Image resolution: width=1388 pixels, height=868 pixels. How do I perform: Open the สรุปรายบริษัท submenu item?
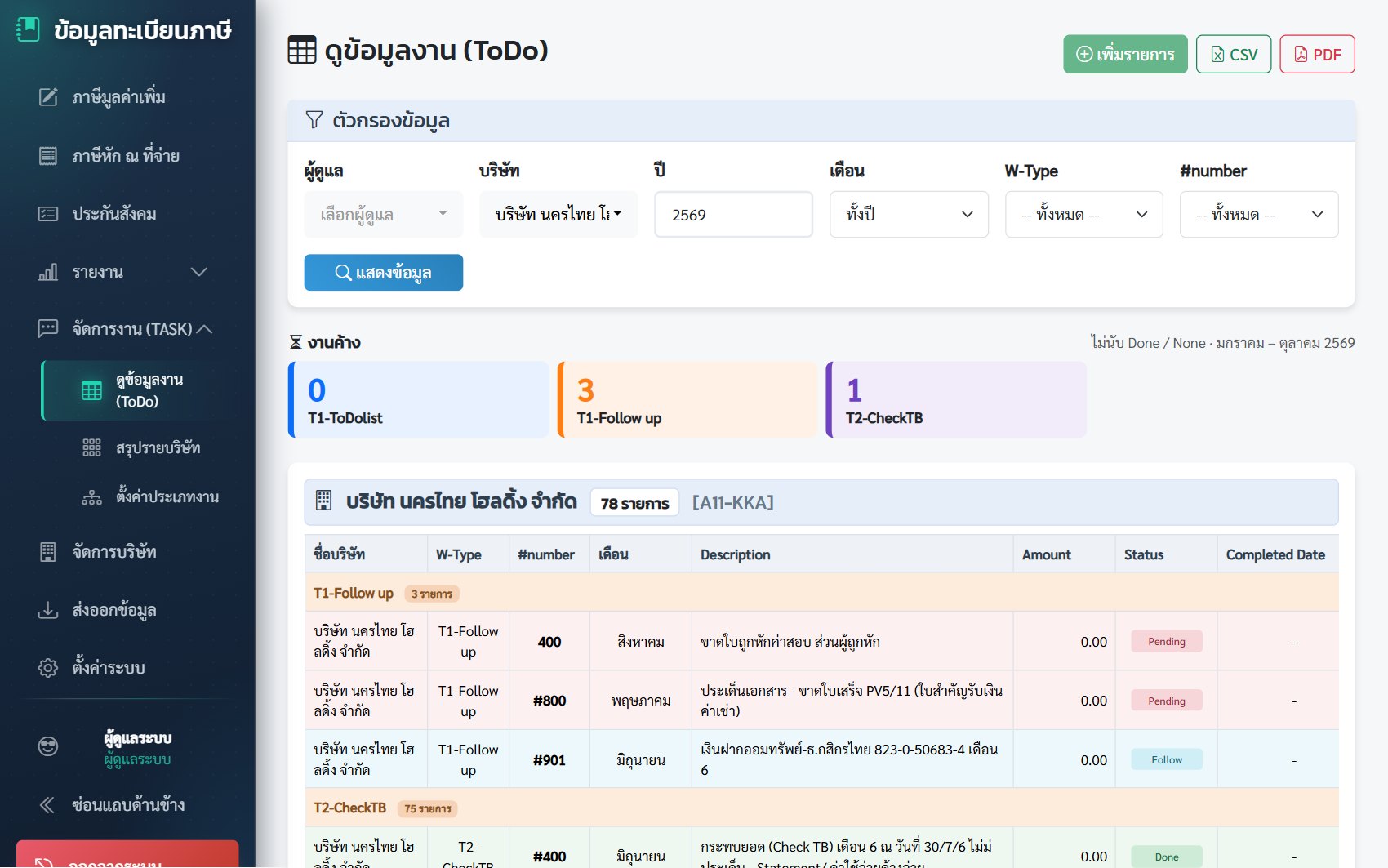pyautogui.click(x=140, y=447)
